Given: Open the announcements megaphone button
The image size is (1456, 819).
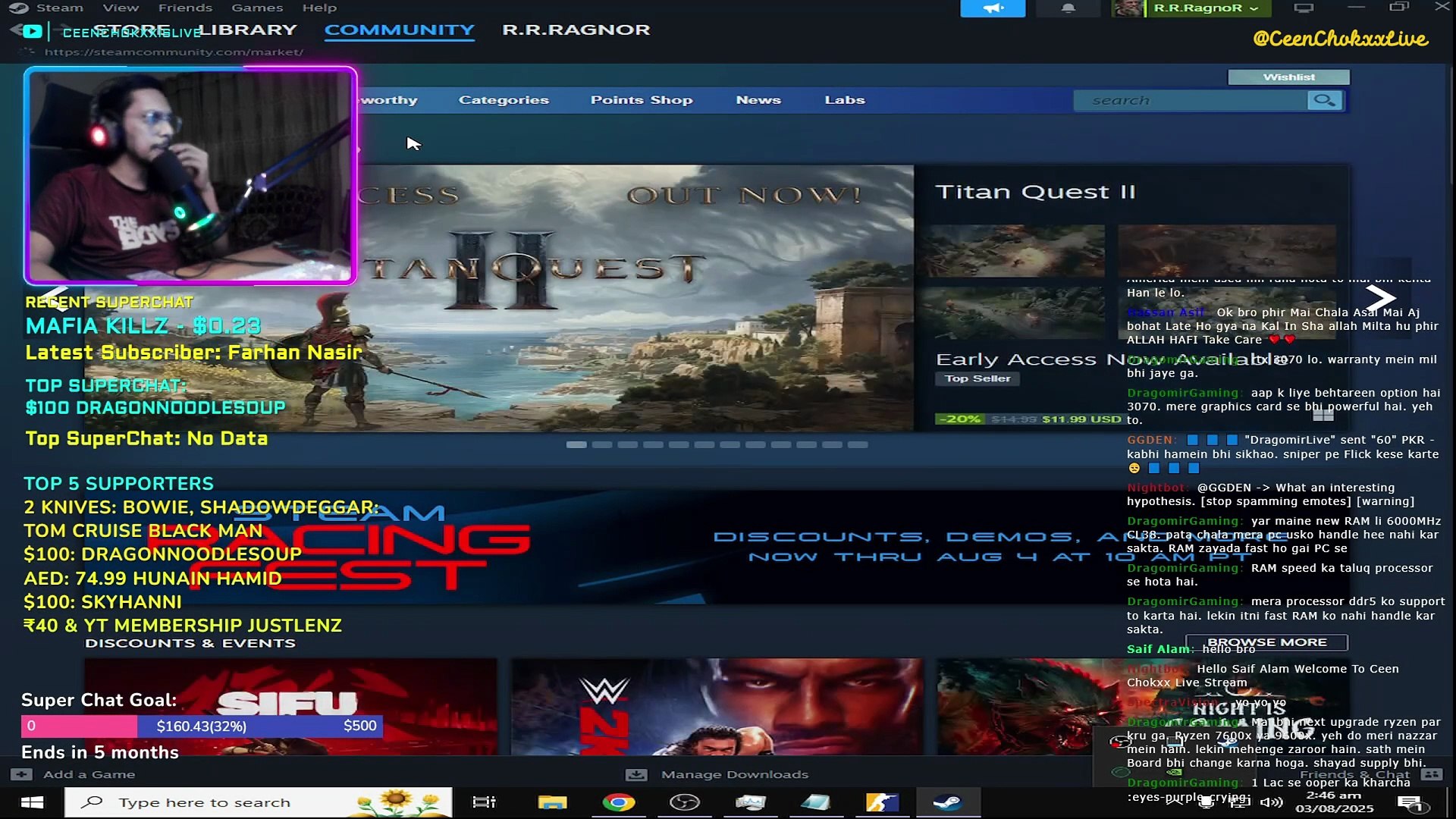Looking at the screenshot, I should (992, 8).
